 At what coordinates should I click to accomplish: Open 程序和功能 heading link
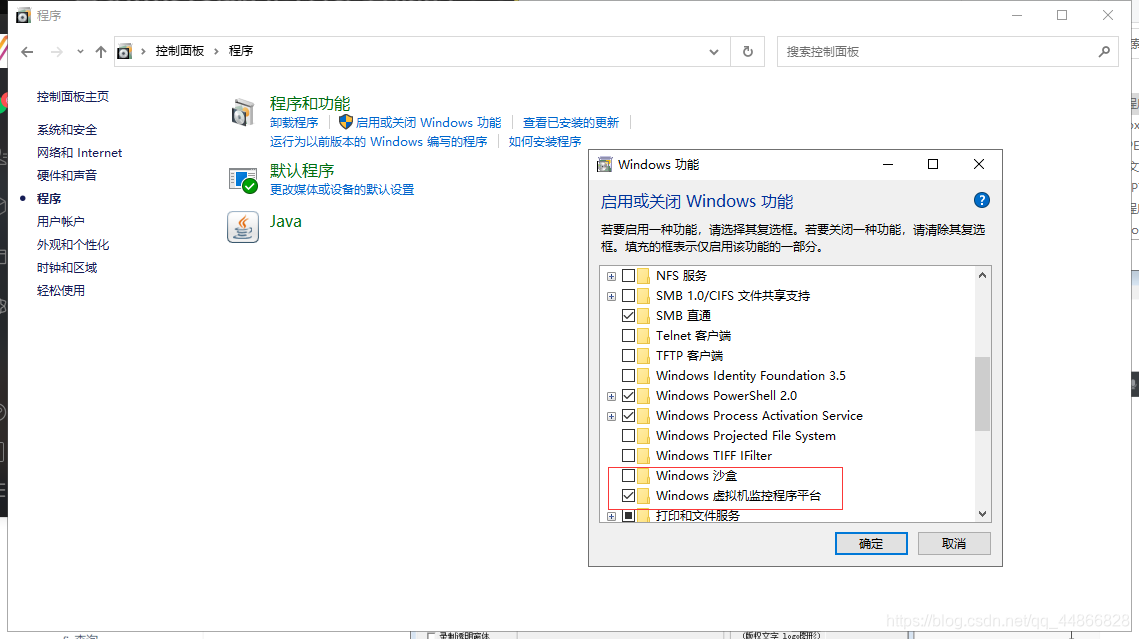(x=310, y=104)
